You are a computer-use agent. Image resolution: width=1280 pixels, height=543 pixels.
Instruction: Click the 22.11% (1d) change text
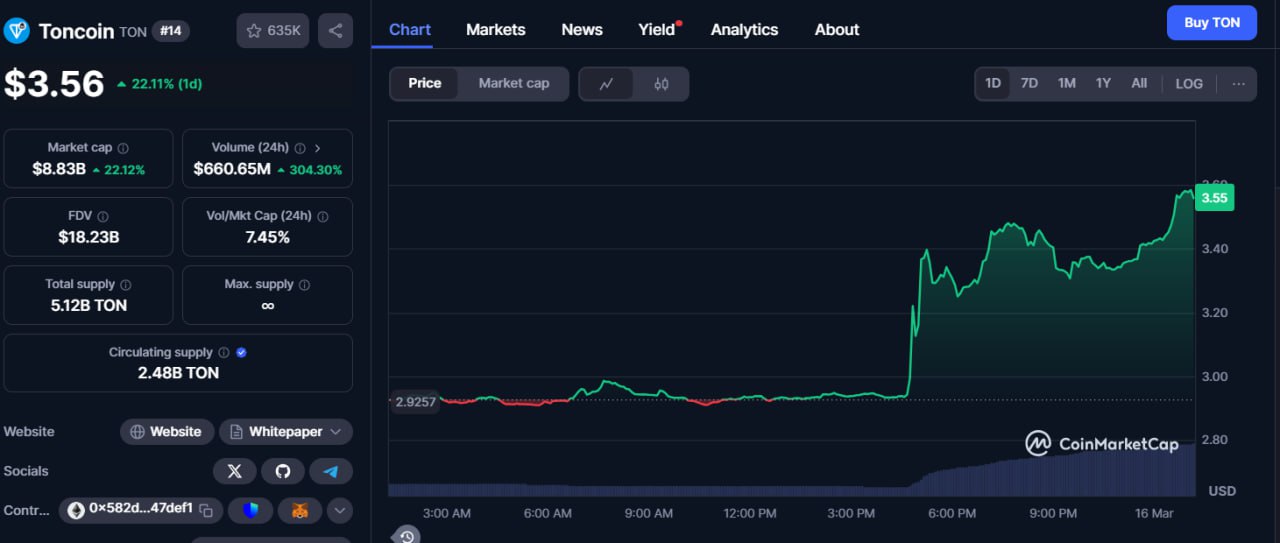click(x=159, y=84)
